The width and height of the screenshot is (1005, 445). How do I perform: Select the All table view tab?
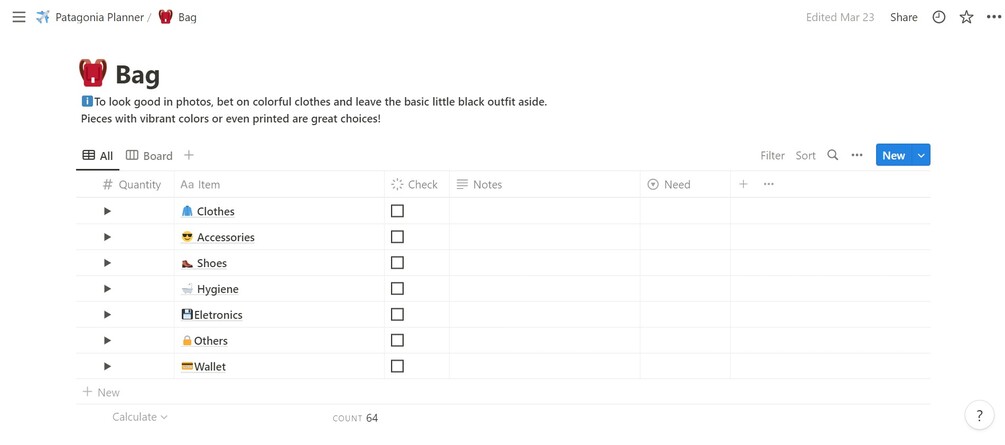click(x=98, y=156)
